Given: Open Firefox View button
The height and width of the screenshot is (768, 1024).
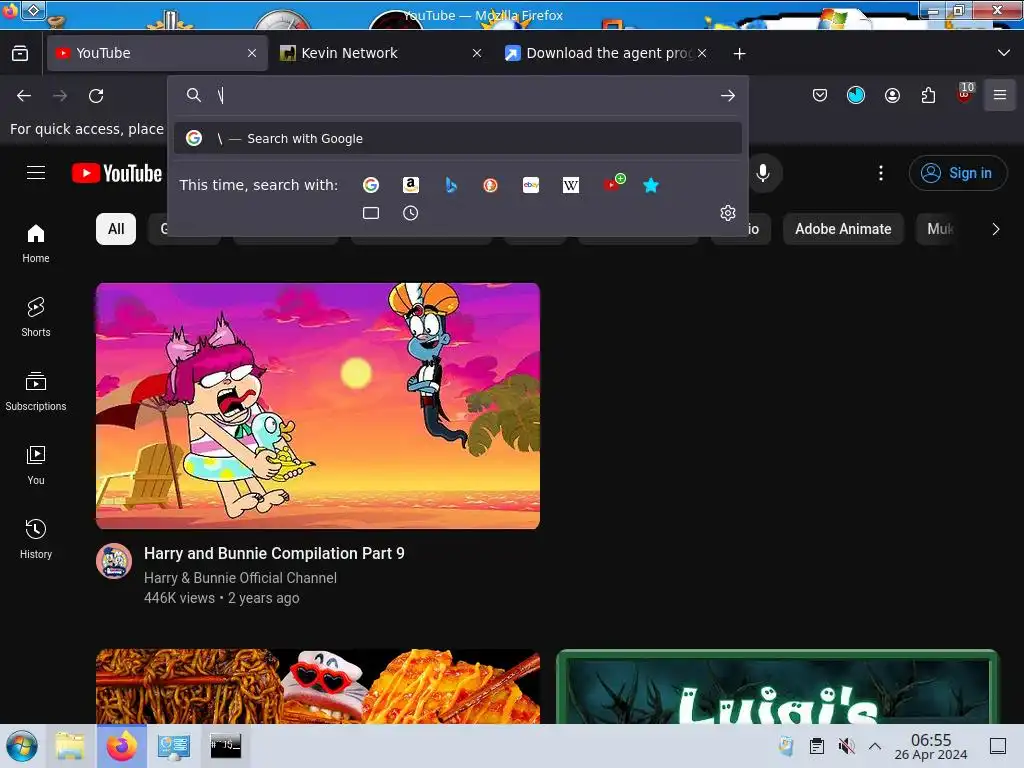Looking at the screenshot, I should click(20, 53).
